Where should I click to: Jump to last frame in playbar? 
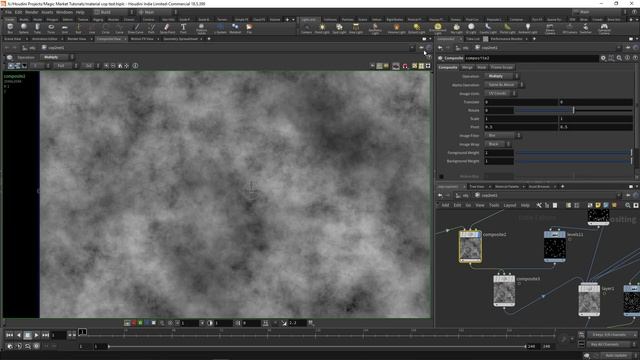(46, 335)
